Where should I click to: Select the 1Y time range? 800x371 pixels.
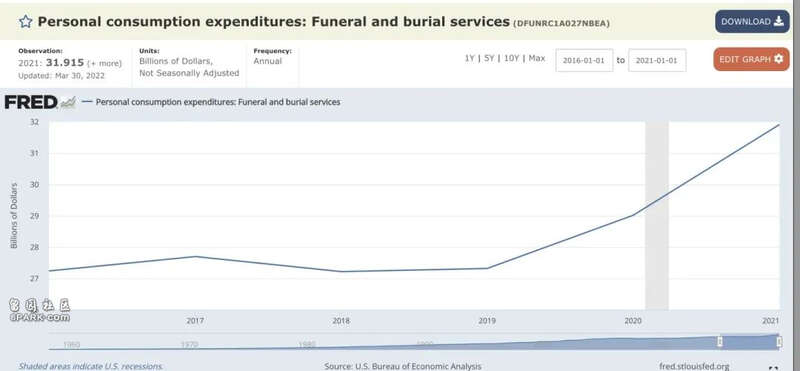469,58
